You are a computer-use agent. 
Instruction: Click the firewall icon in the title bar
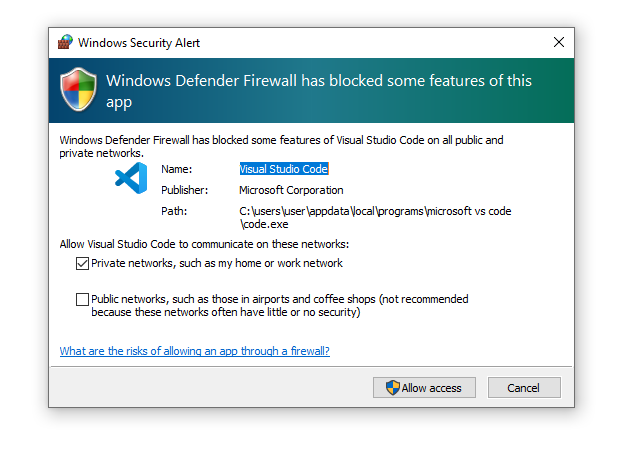pos(65,42)
